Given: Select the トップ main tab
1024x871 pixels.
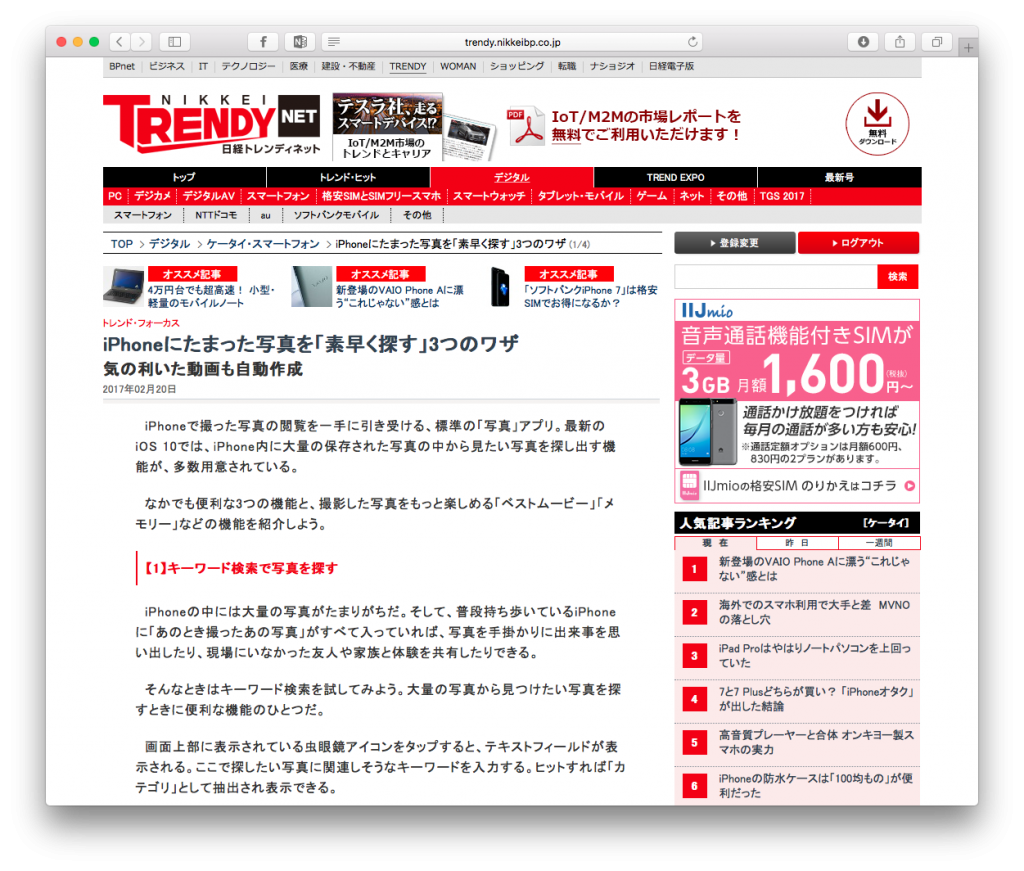Looking at the screenshot, I should (184, 177).
